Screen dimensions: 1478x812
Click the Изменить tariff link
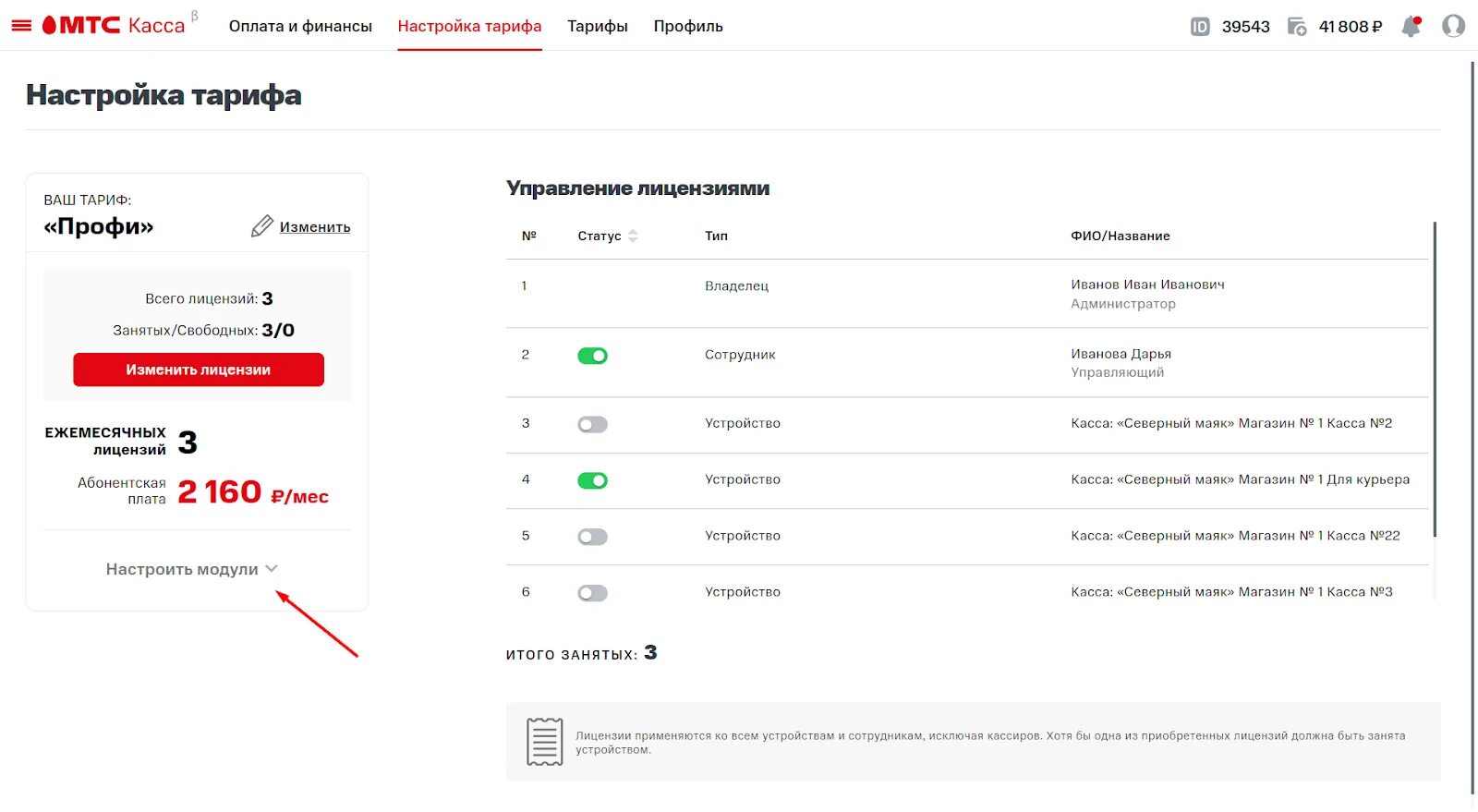click(315, 227)
